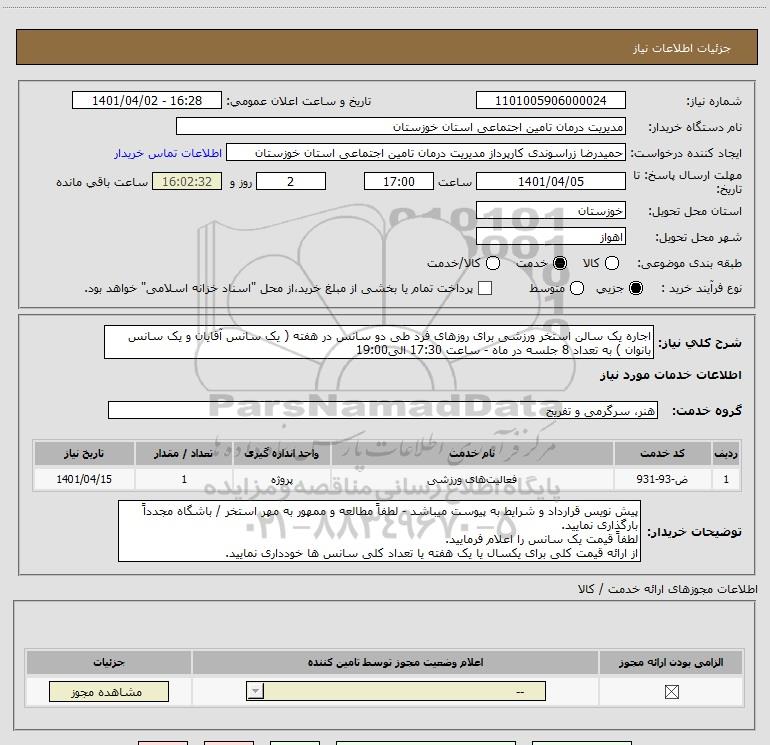770x745 pixels.
Task: Click remaining time field 16:02:32
Action: pos(187,181)
